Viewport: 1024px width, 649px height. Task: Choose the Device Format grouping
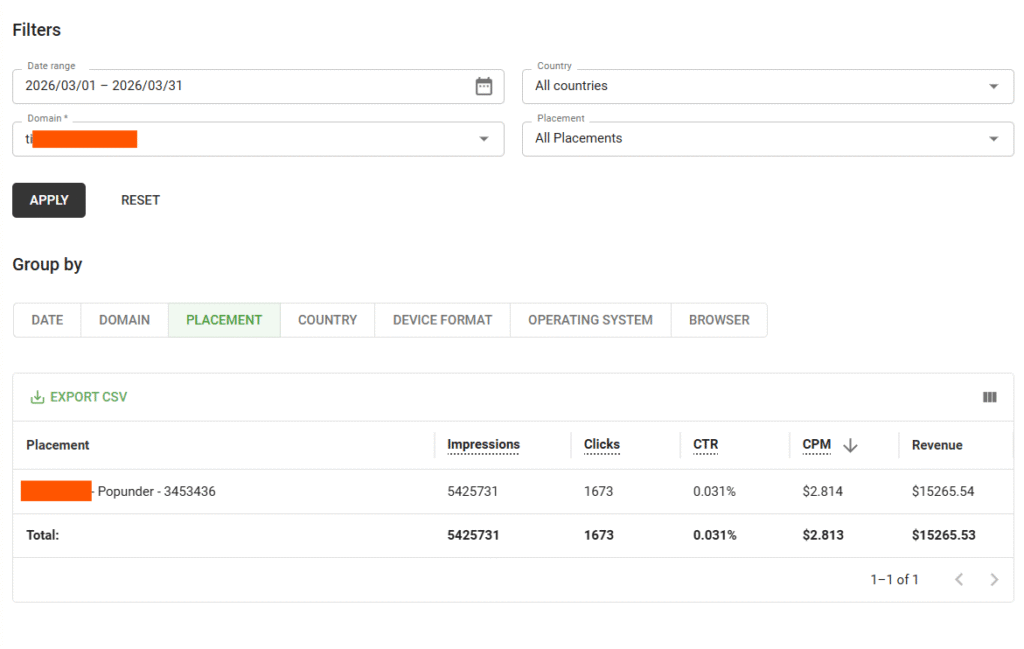(x=442, y=320)
